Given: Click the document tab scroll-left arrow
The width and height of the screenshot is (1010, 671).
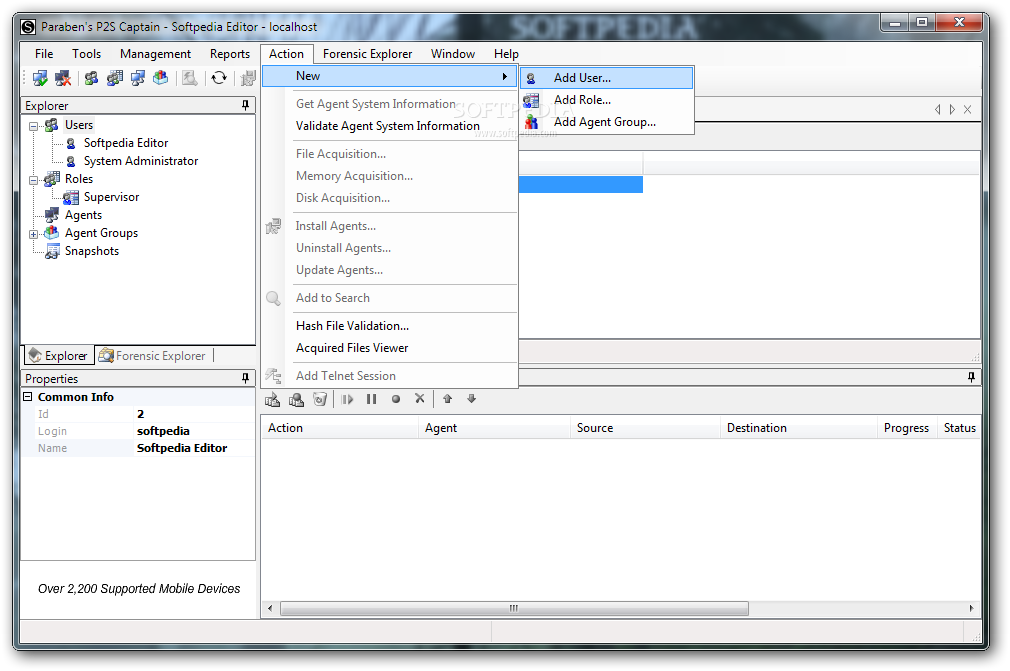Looking at the screenshot, I should coord(937,109).
